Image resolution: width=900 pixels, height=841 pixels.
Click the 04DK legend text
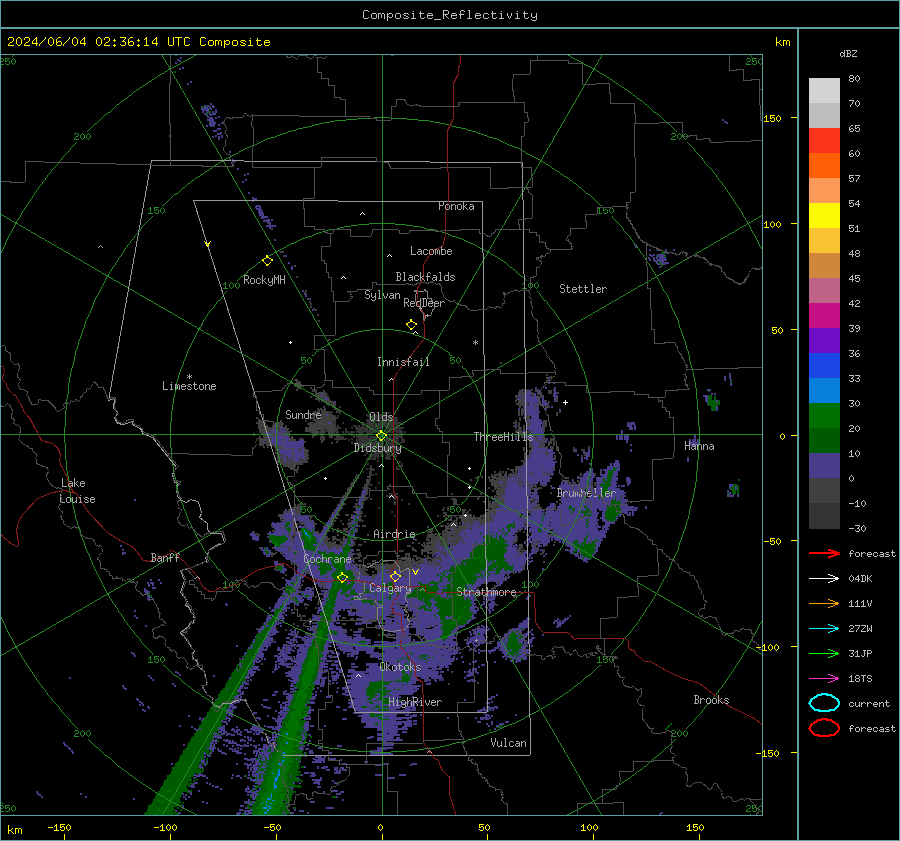tap(860, 579)
